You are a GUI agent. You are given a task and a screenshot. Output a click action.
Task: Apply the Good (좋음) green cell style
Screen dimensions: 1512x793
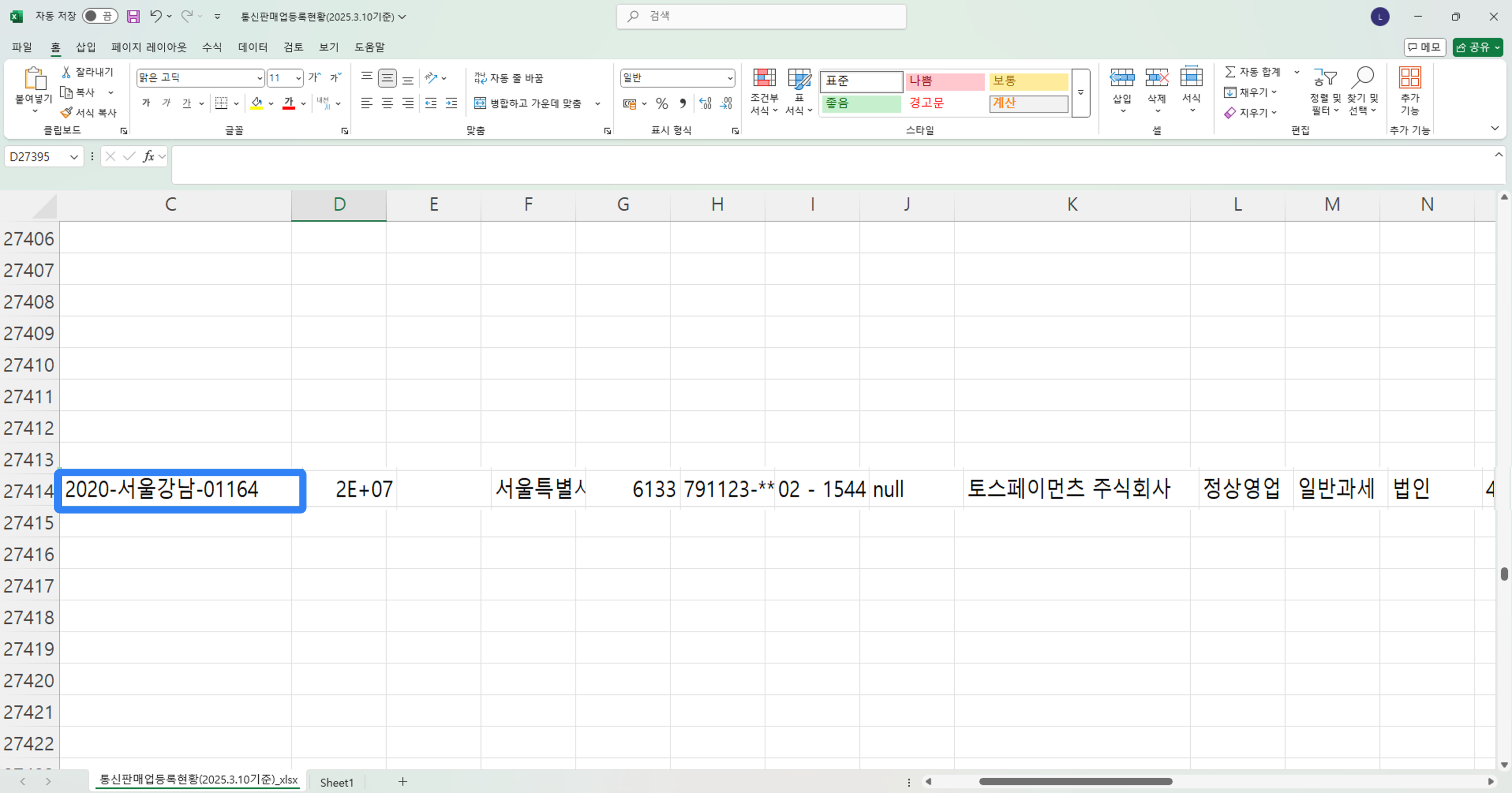click(x=860, y=104)
